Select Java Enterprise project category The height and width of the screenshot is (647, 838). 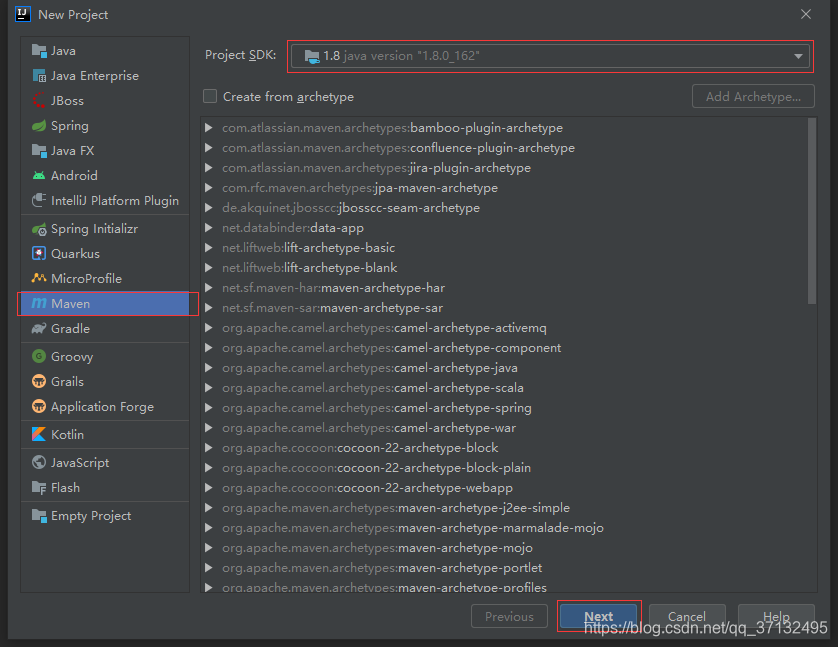click(95, 76)
